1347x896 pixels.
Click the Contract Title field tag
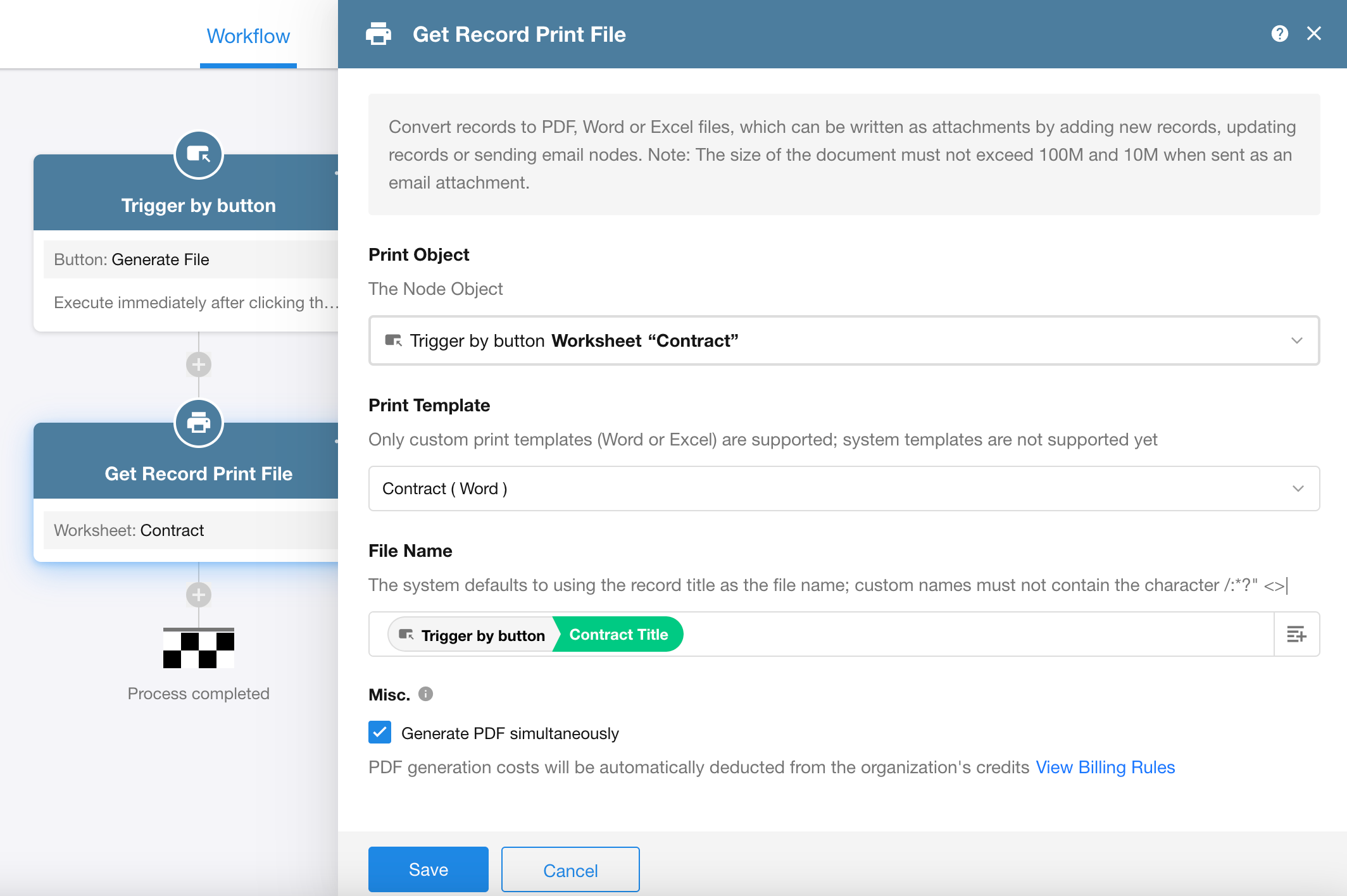point(618,634)
